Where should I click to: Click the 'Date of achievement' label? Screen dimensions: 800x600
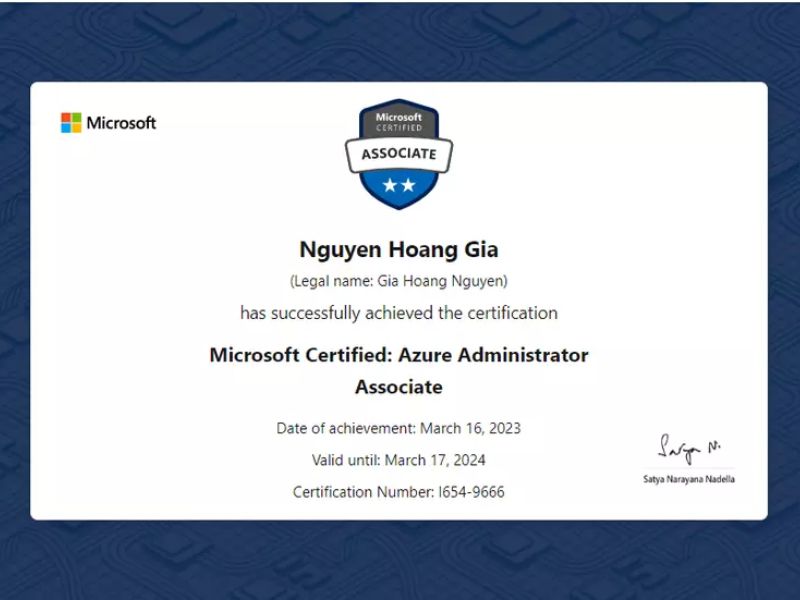click(x=346, y=428)
